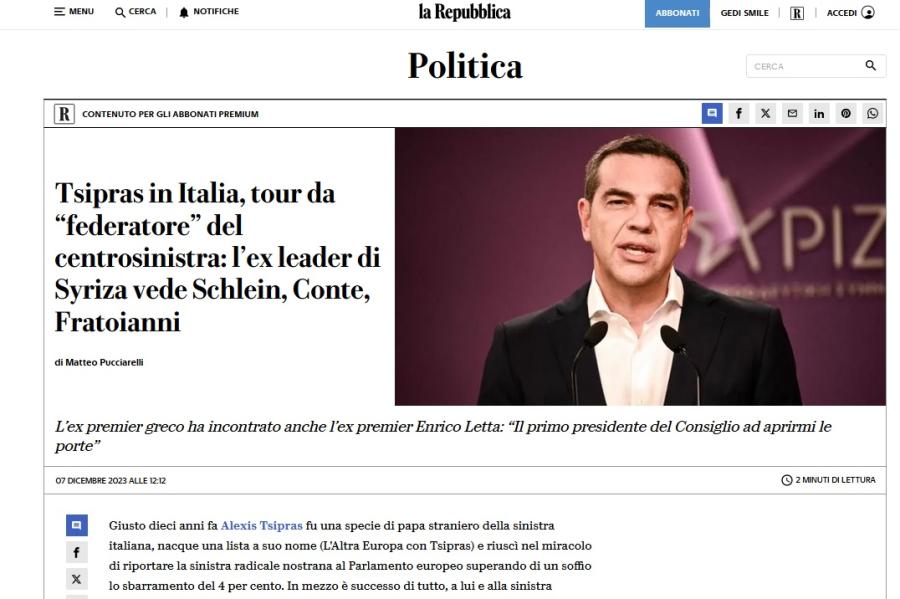Open the hamburger MENU icon
The height and width of the screenshot is (599, 900).
point(59,11)
